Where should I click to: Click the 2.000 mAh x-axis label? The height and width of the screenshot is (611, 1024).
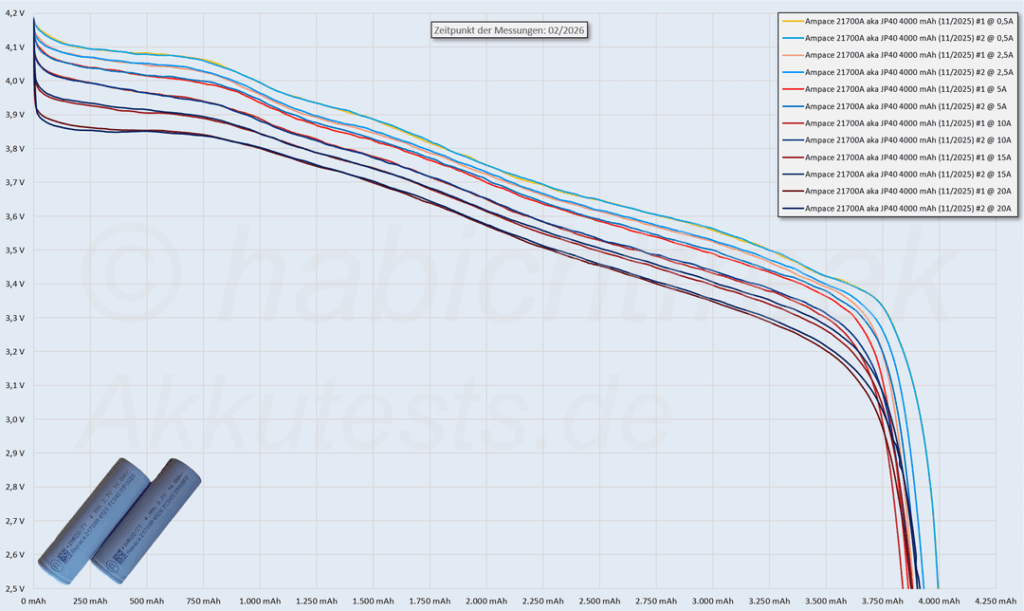pyautogui.click(x=486, y=602)
